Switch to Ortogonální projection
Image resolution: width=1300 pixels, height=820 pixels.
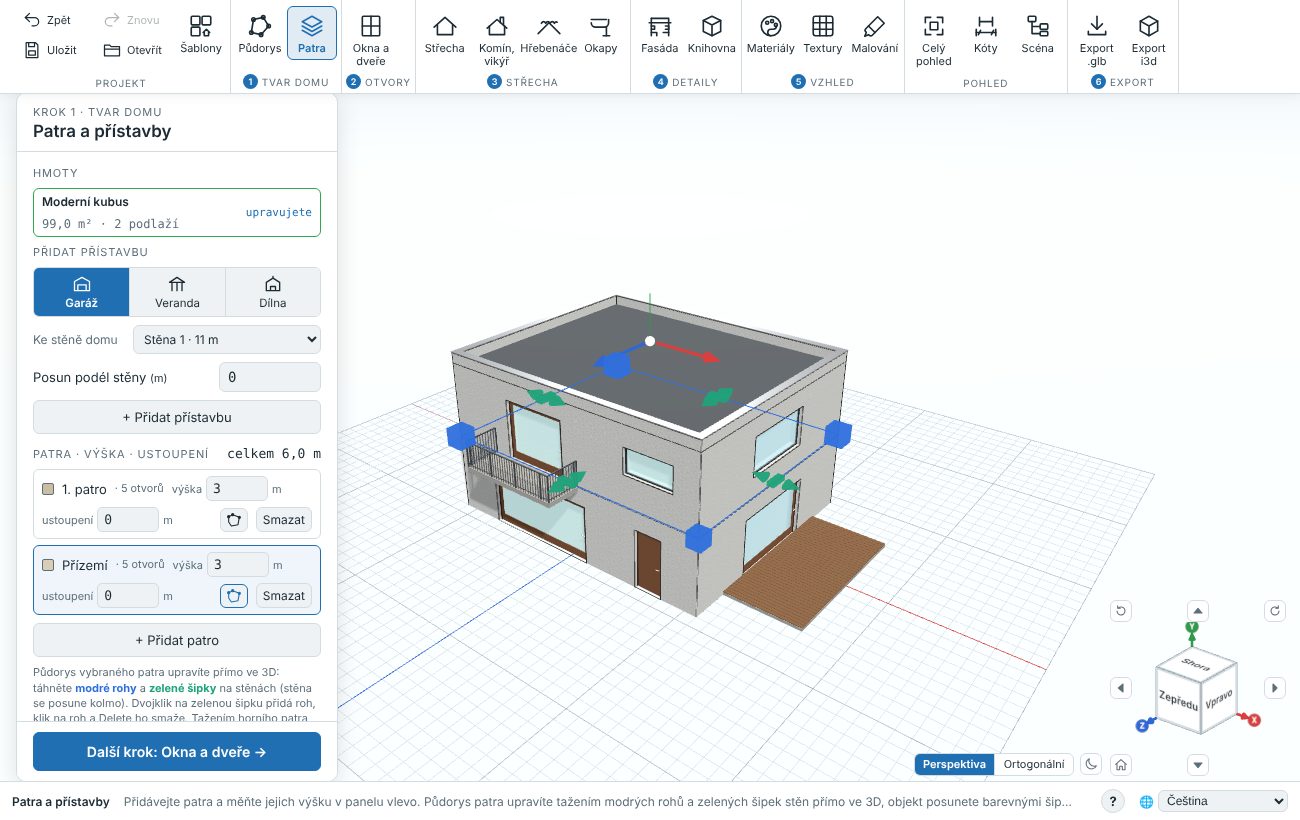(x=1033, y=764)
